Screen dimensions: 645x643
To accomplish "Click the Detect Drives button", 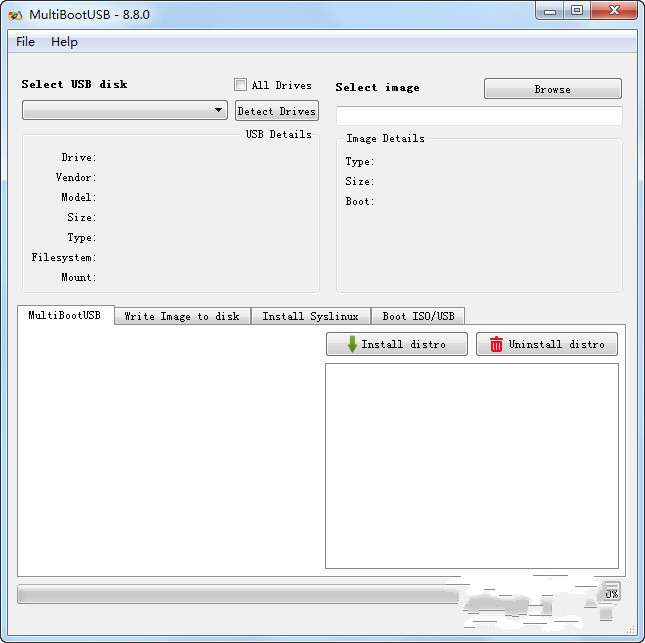I will [277, 111].
